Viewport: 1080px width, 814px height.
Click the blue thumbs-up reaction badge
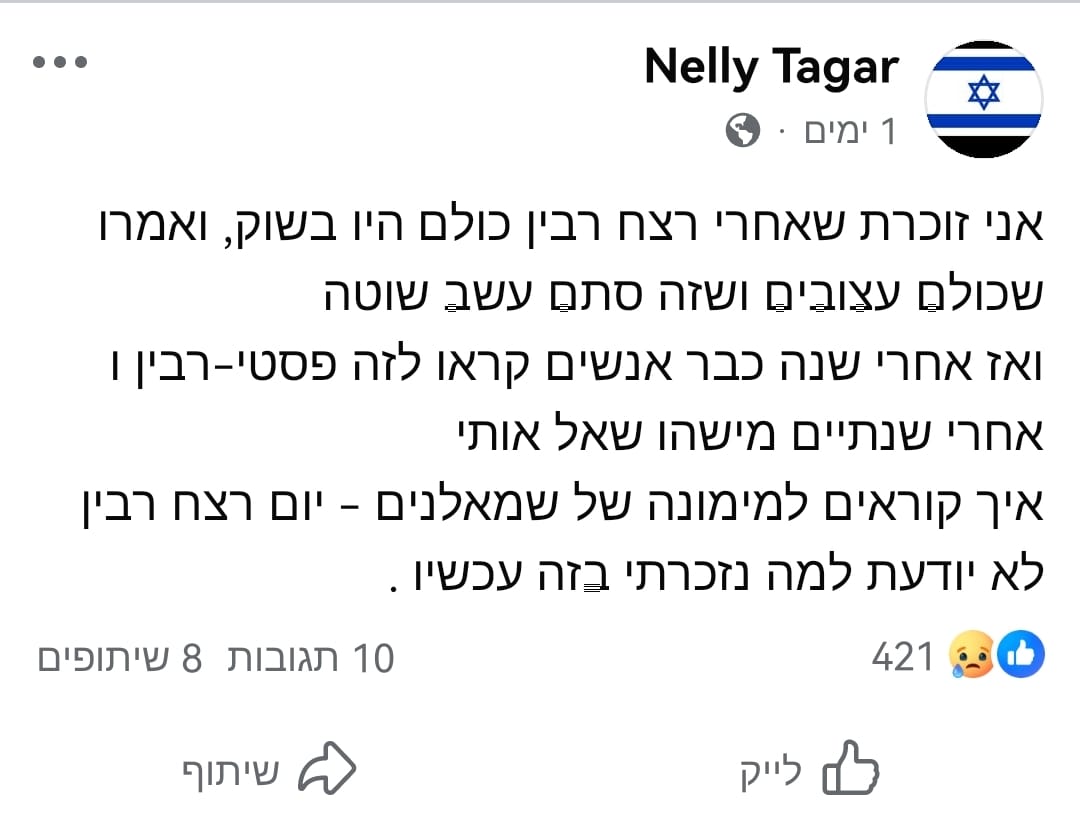[1021, 656]
